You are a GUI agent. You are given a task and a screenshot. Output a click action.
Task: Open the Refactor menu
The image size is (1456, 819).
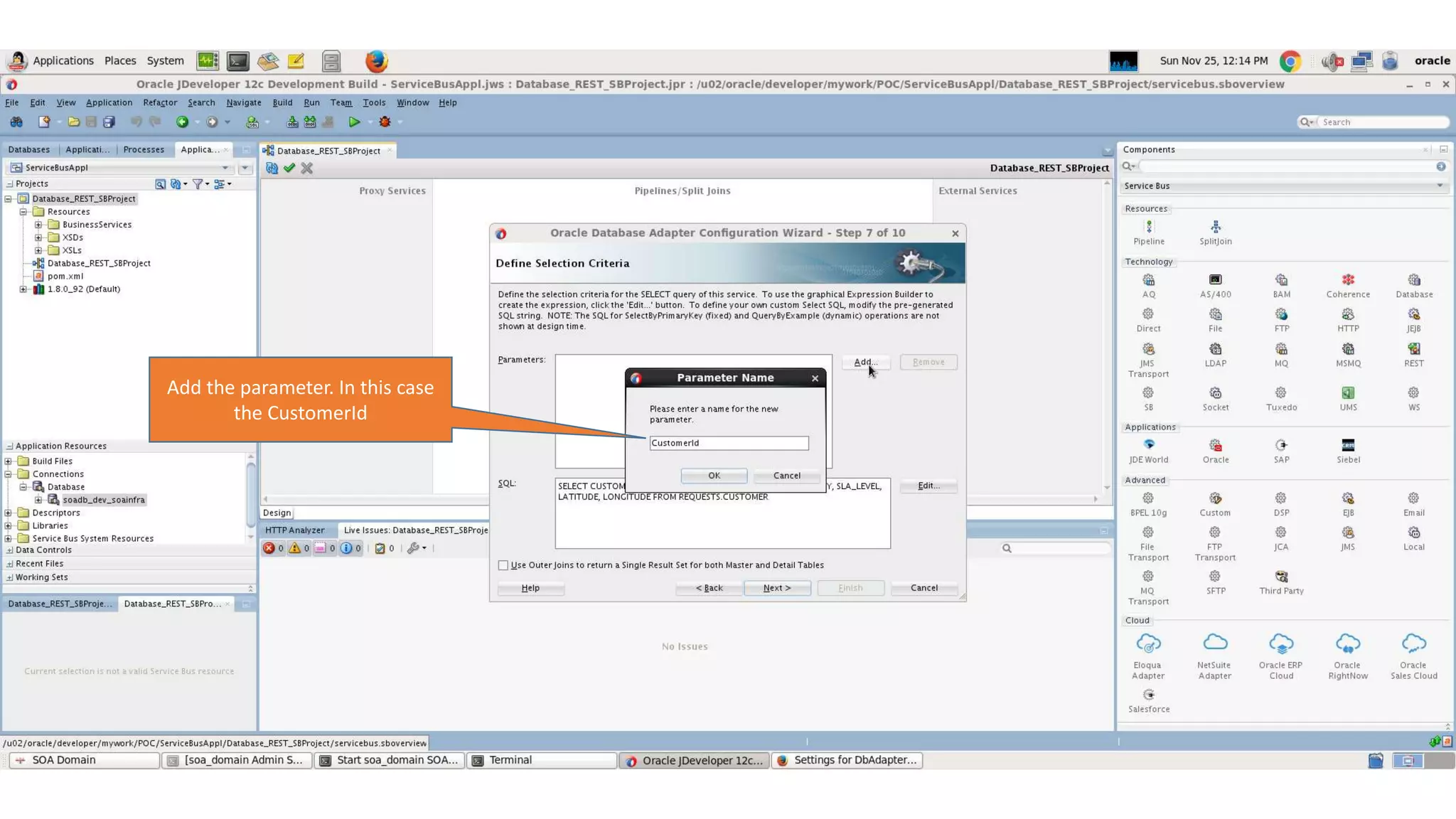point(160,102)
